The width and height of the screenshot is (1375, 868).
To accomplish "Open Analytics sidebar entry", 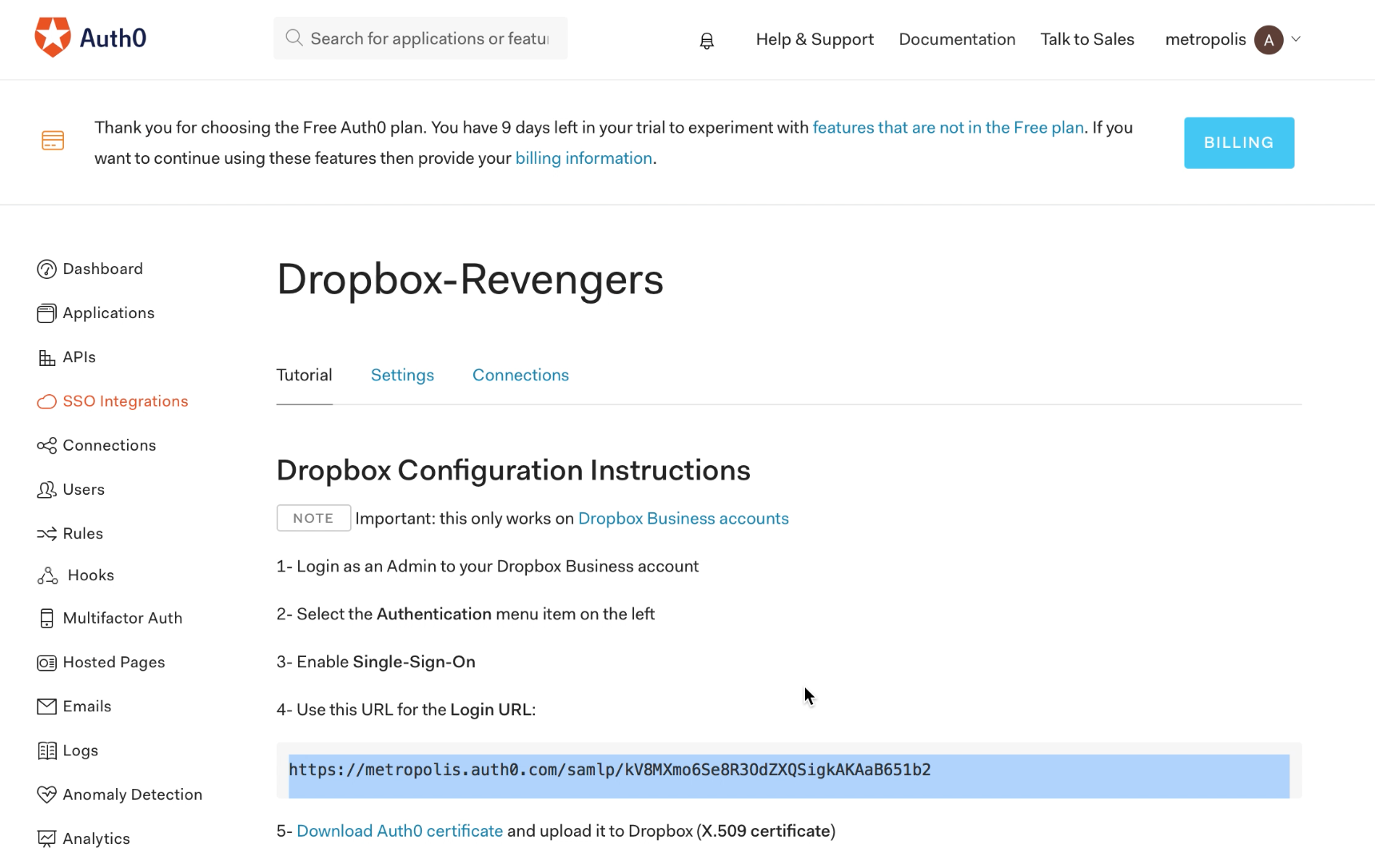I will (x=97, y=838).
